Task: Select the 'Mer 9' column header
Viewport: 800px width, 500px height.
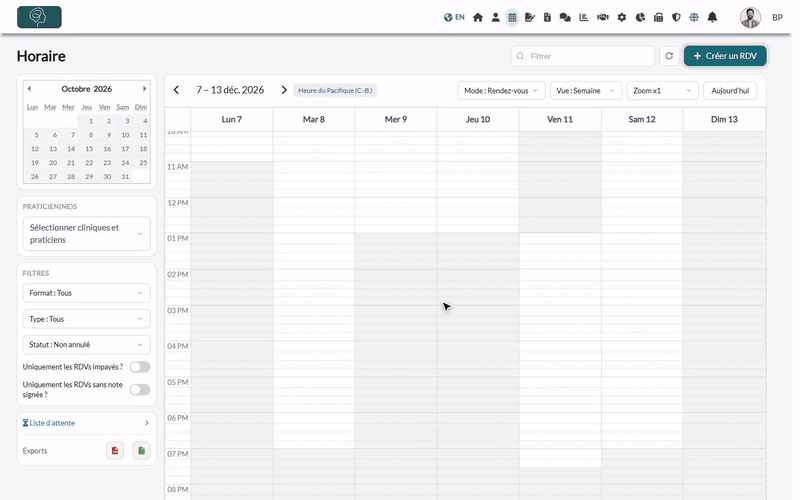Action: (x=396, y=119)
